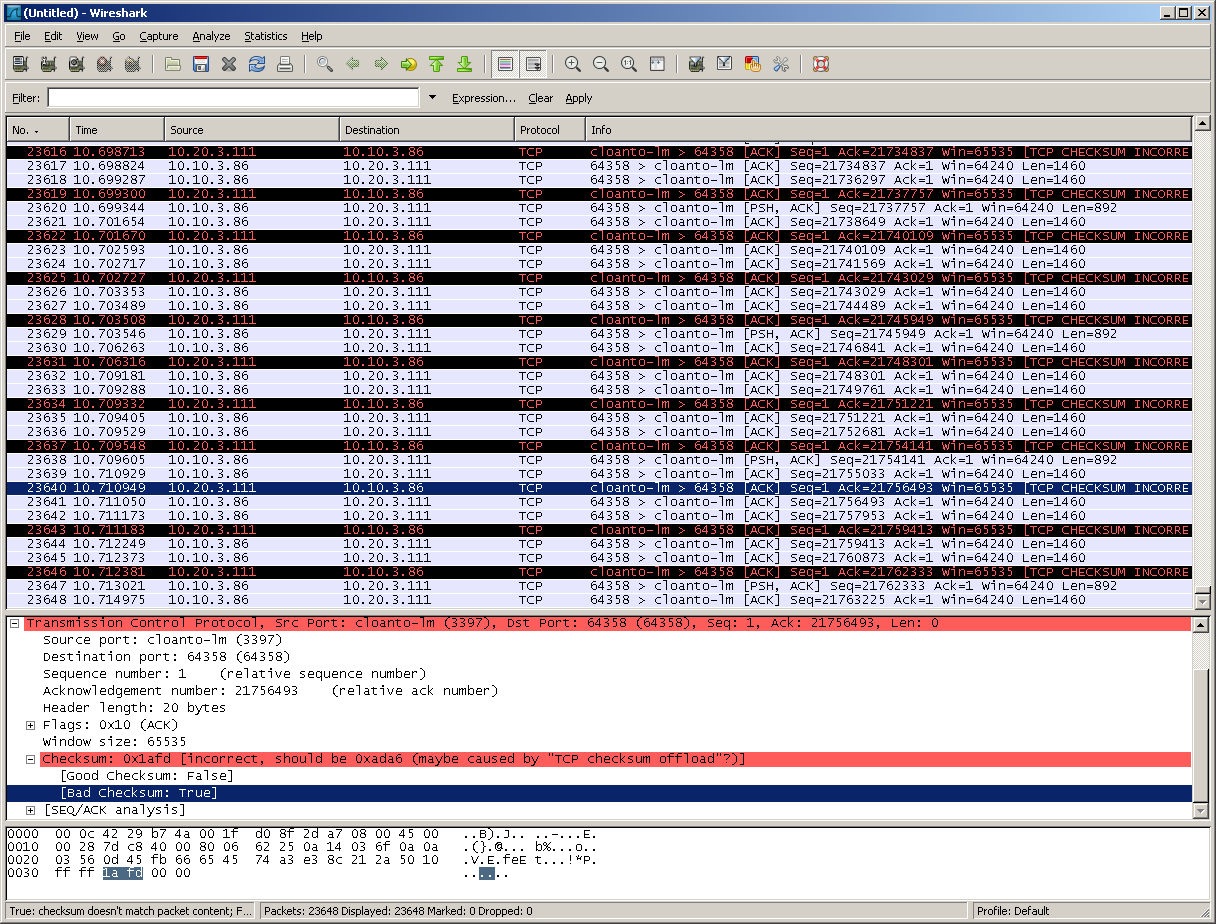Toggle Auto scroll in live capture
The image size is (1216, 924).
click(533, 64)
